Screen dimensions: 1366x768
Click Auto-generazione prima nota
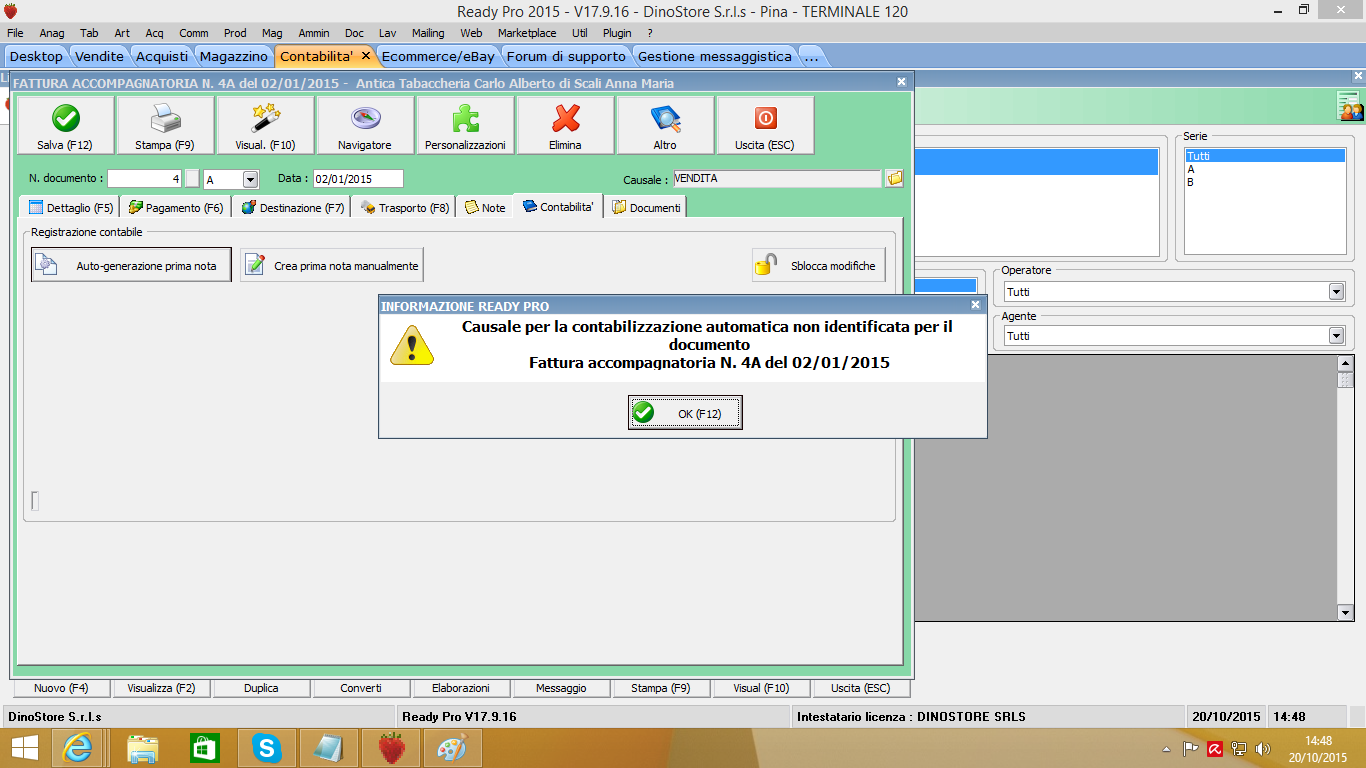(x=131, y=265)
